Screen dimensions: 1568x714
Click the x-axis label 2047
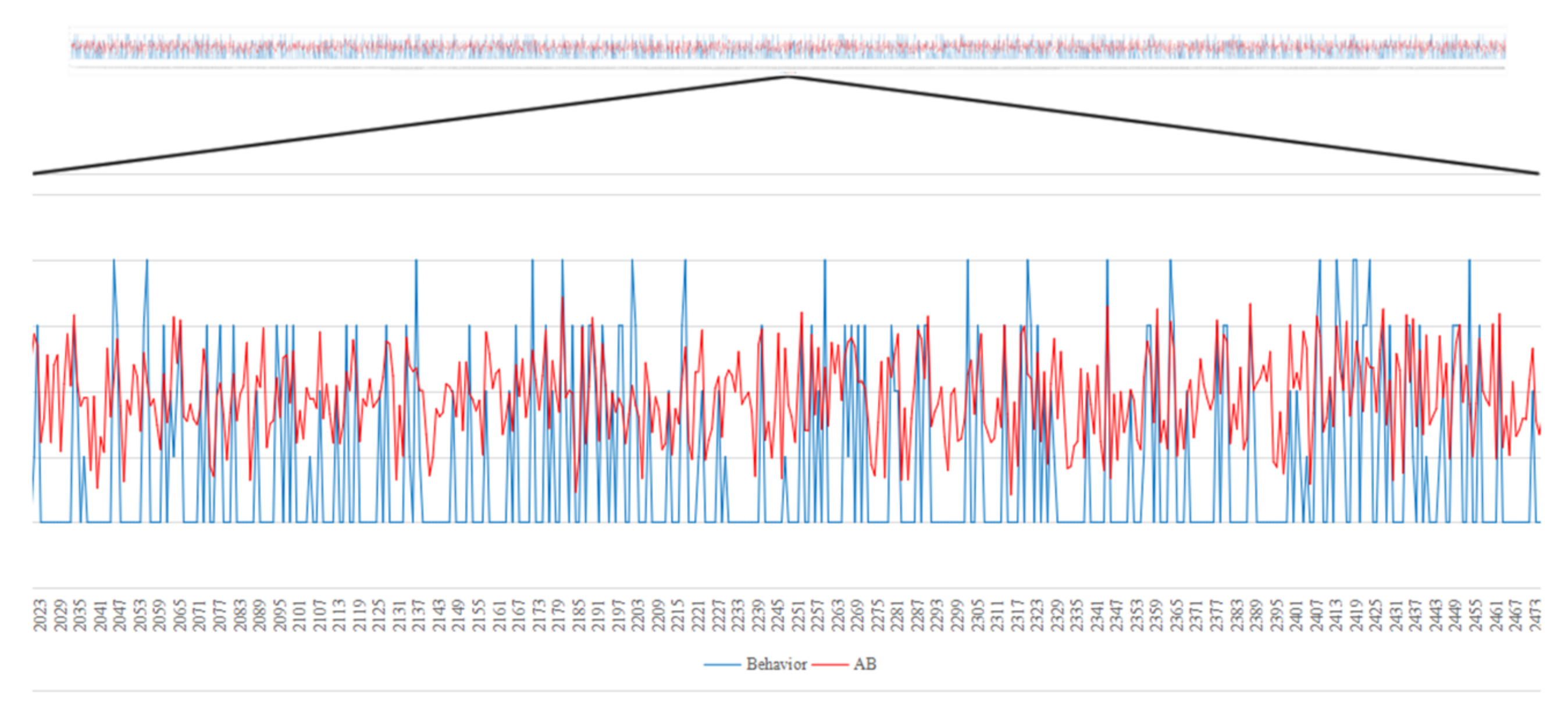pyautogui.click(x=119, y=615)
